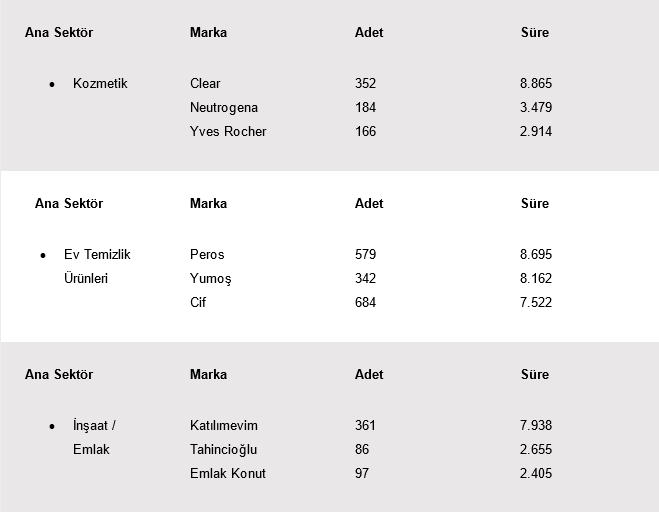Select the Peros count value 579
The image size is (659, 512).
coord(365,254)
